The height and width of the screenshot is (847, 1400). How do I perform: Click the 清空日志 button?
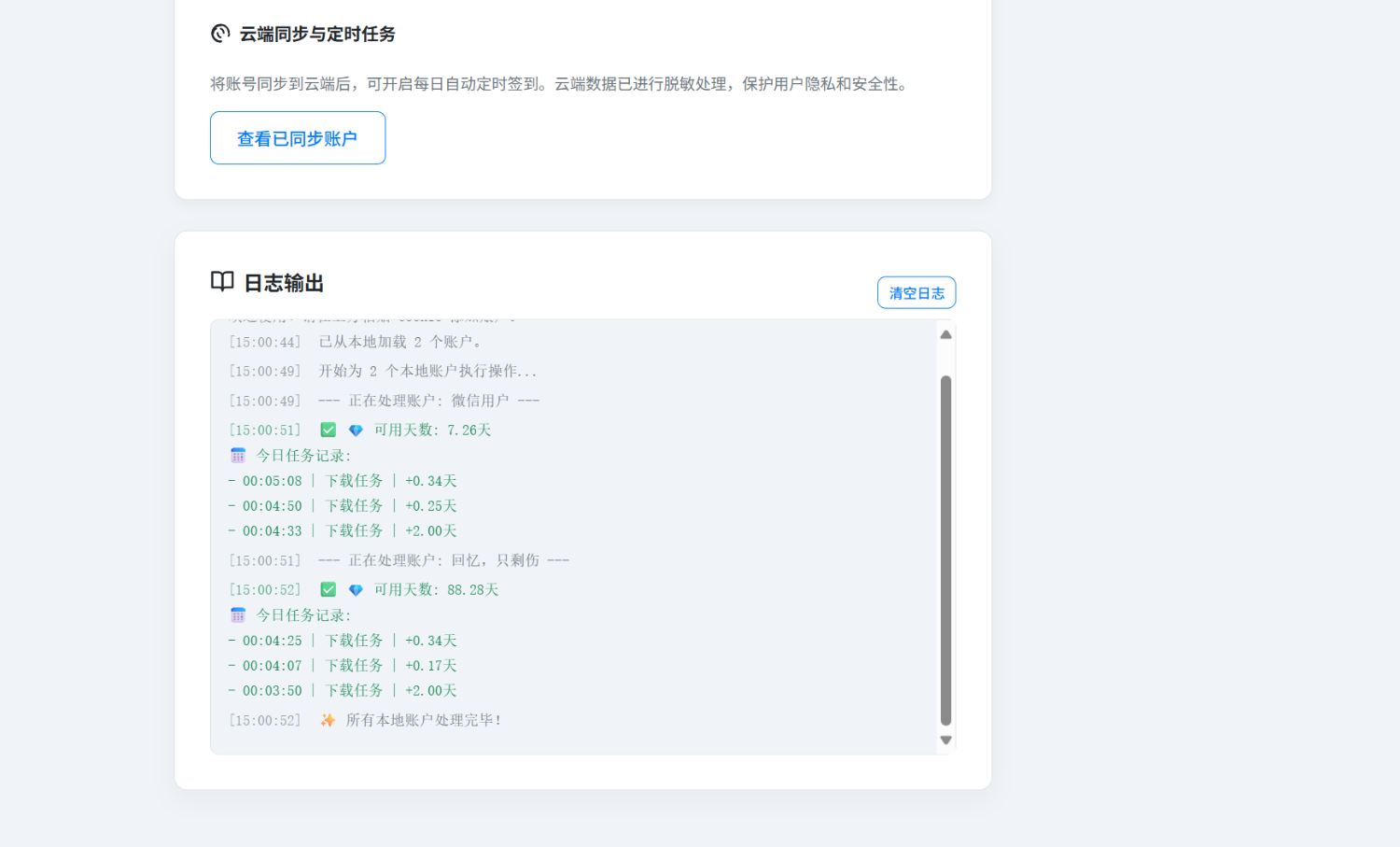coord(916,292)
